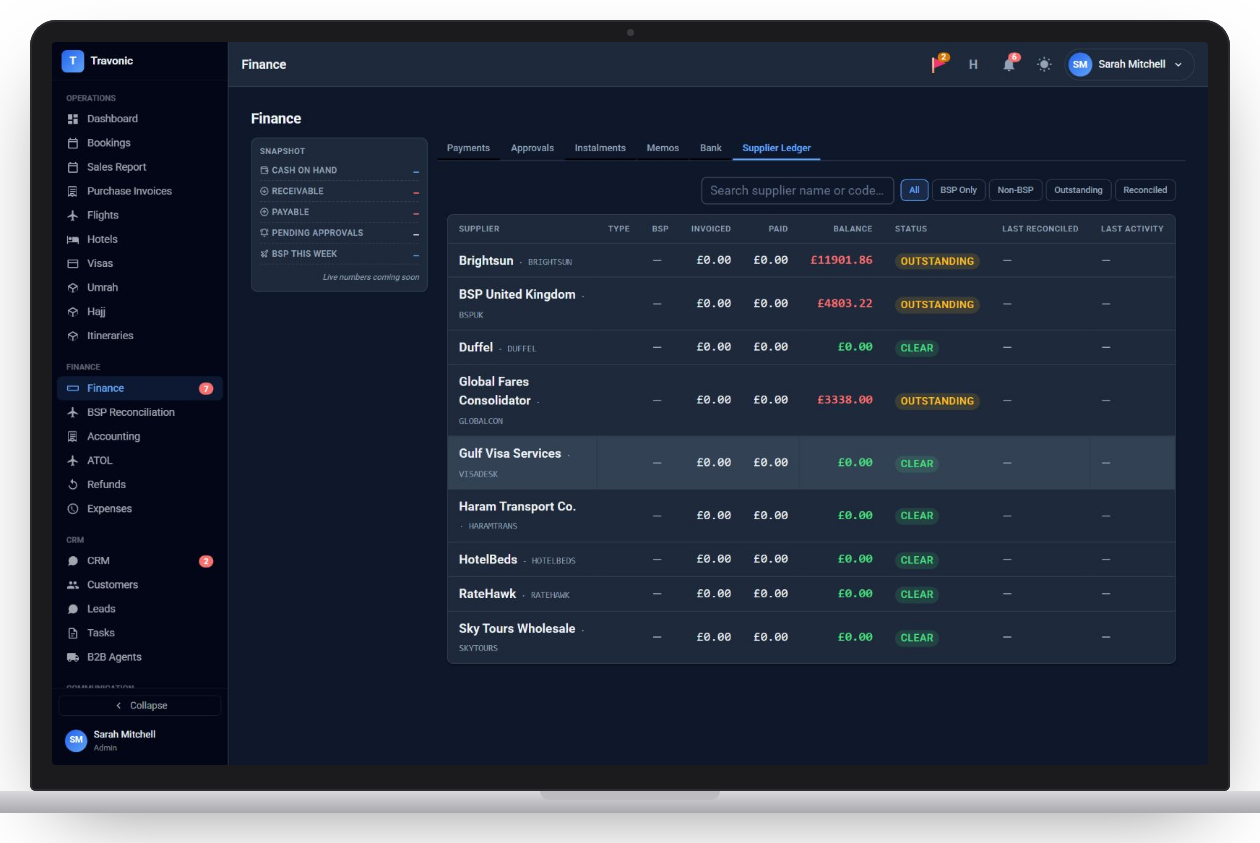Click the Supplier column header
1260x843 pixels.
[479, 229]
